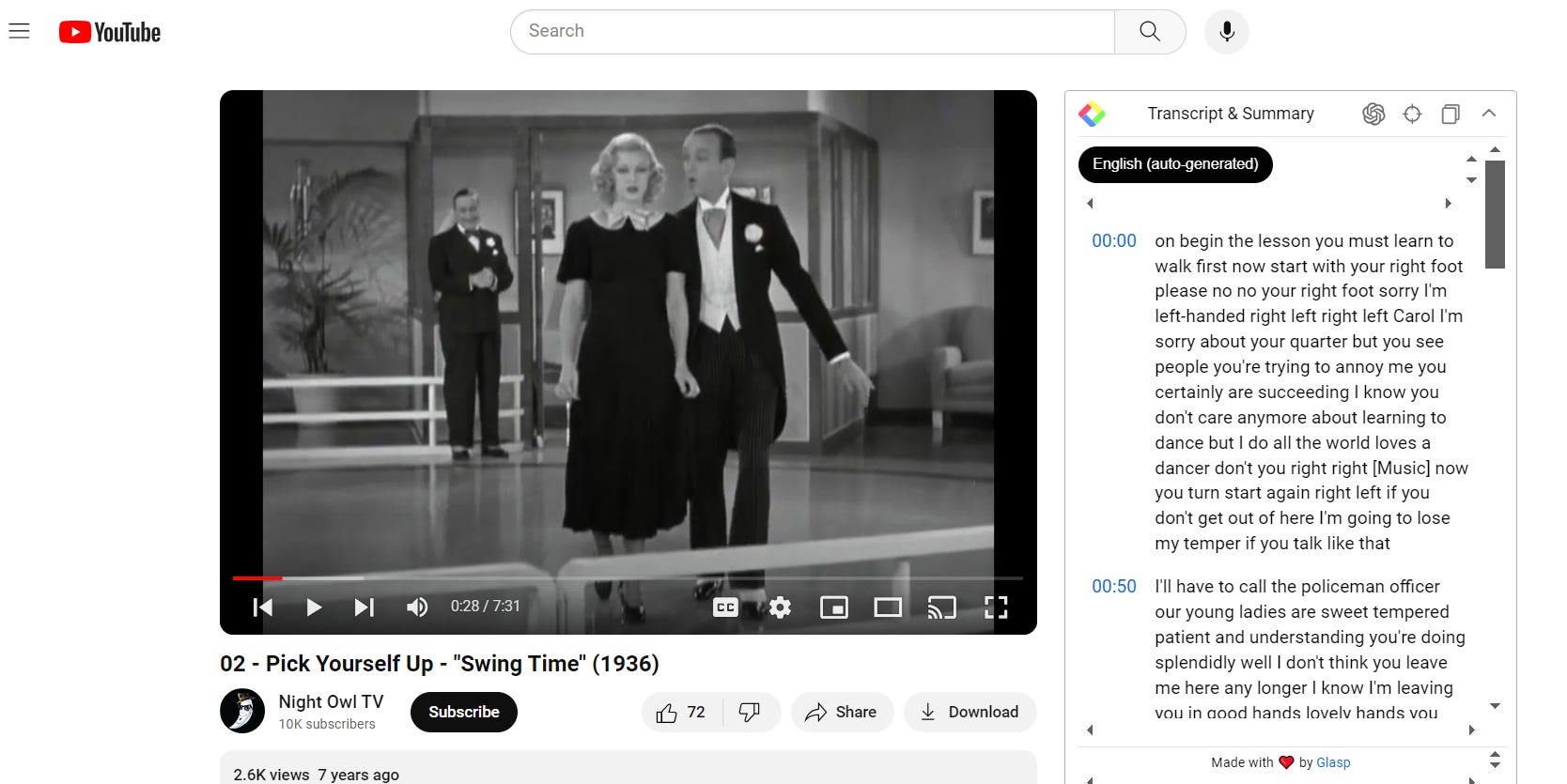Viewport: 1567px width, 784px height.
Task: Click the 0:28 / 7:31 time display
Action: (485, 607)
